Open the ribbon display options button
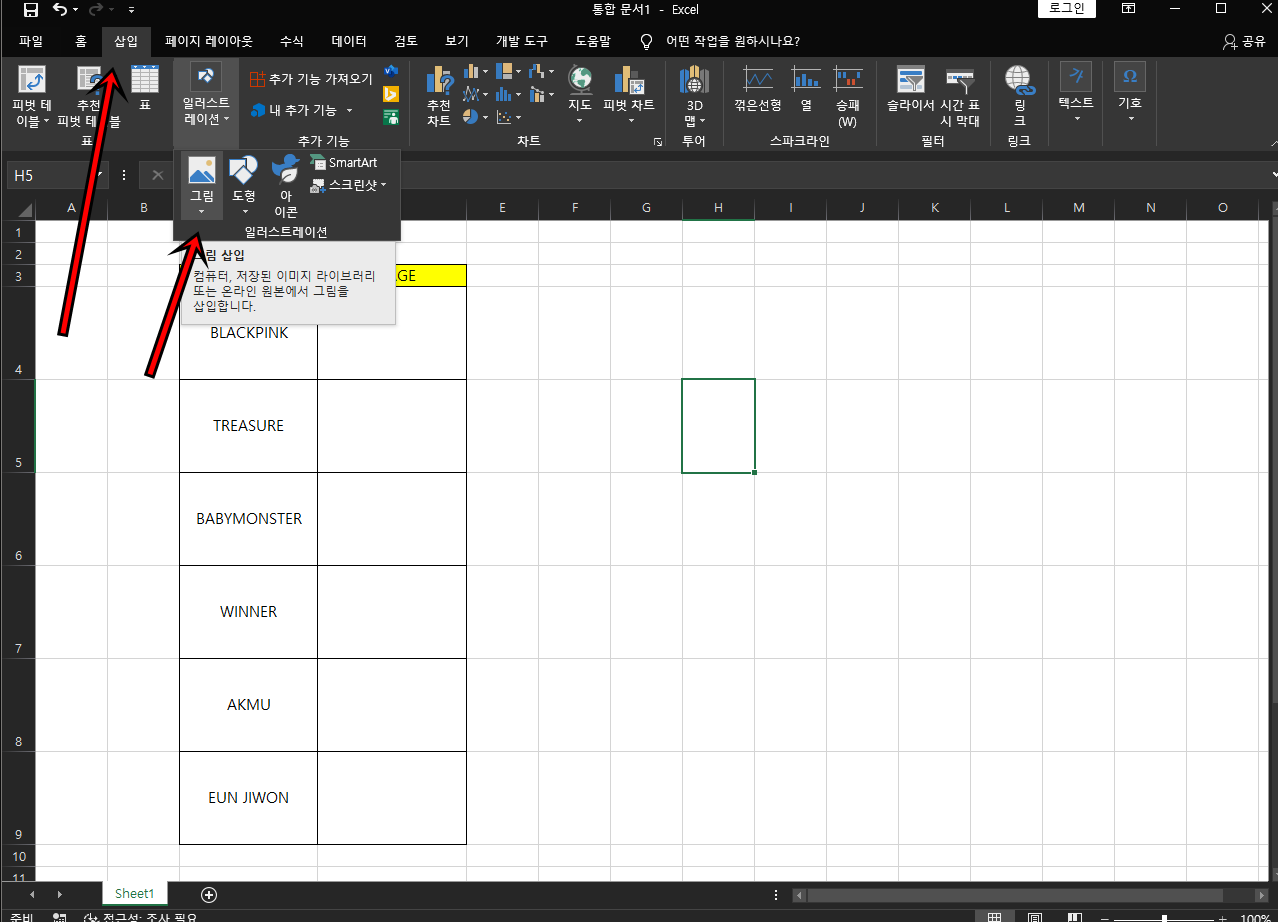The height and width of the screenshot is (922, 1278). pyautogui.click(x=1128, y=9)
